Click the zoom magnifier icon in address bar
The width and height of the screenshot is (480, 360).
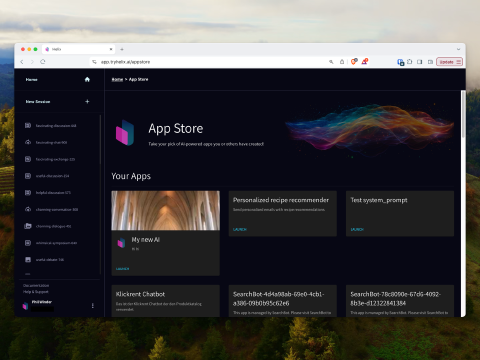331,62
